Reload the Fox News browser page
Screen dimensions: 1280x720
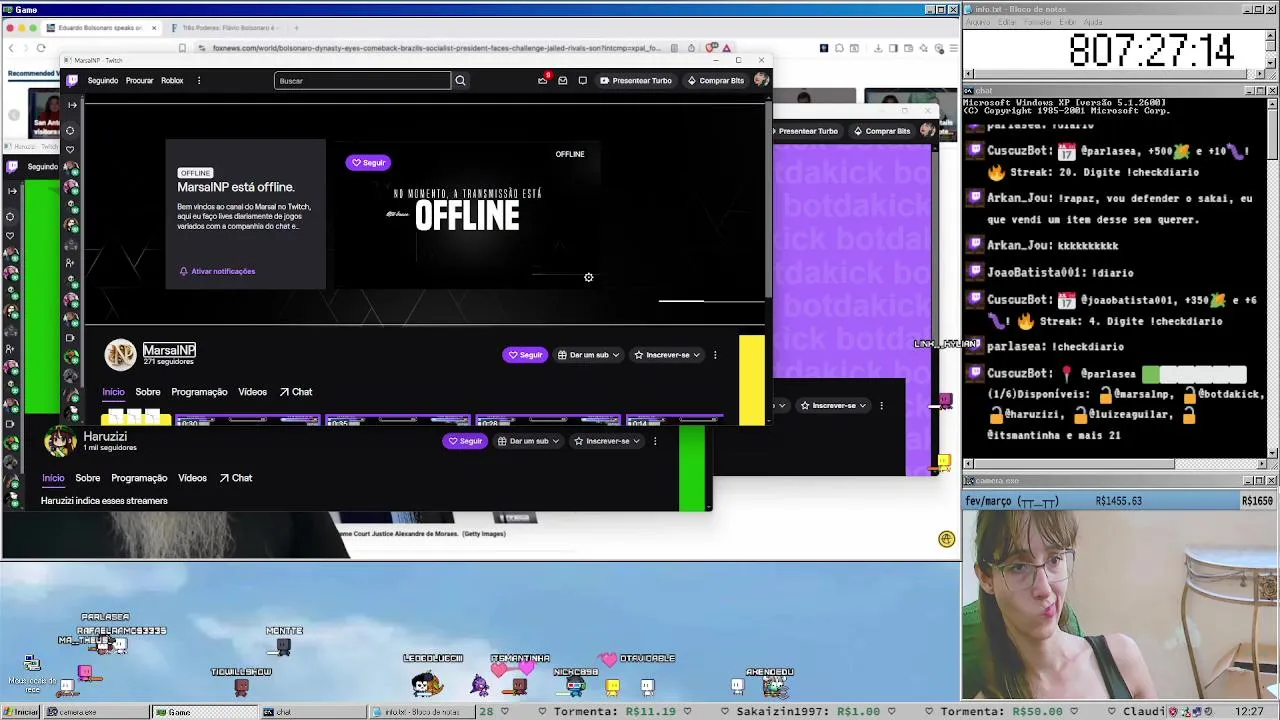tap(41, 48)
